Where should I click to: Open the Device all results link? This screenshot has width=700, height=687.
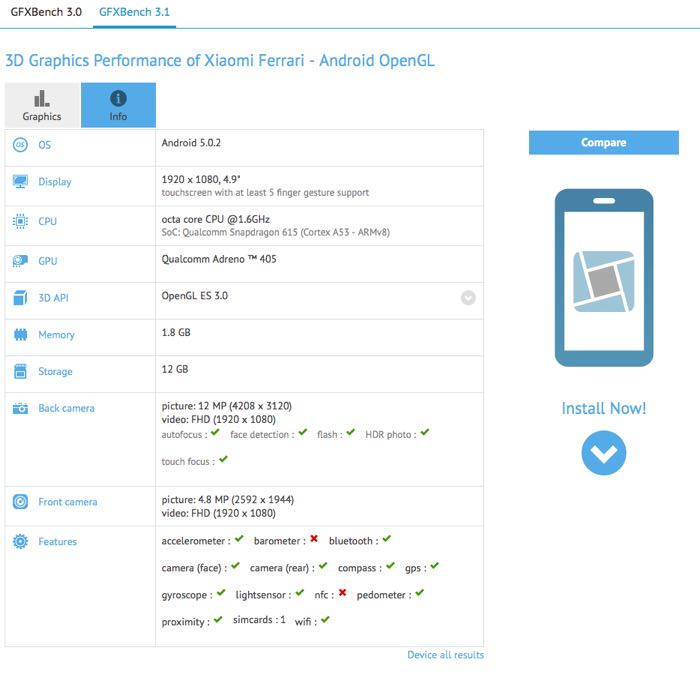point(445,655)
